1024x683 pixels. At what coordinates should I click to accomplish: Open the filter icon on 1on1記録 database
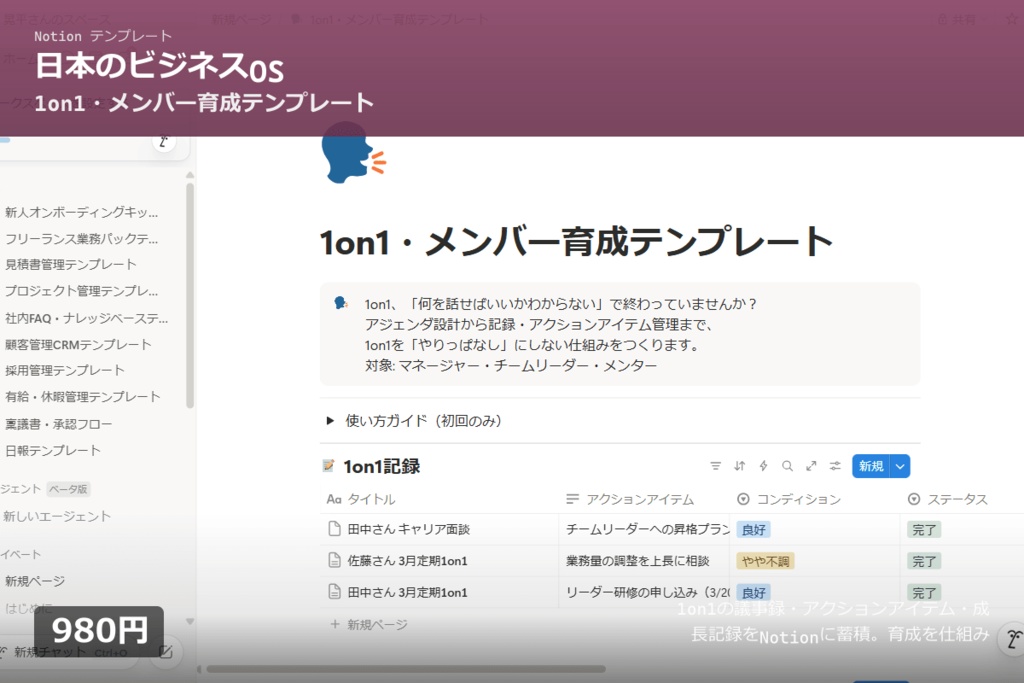(716, 465)
